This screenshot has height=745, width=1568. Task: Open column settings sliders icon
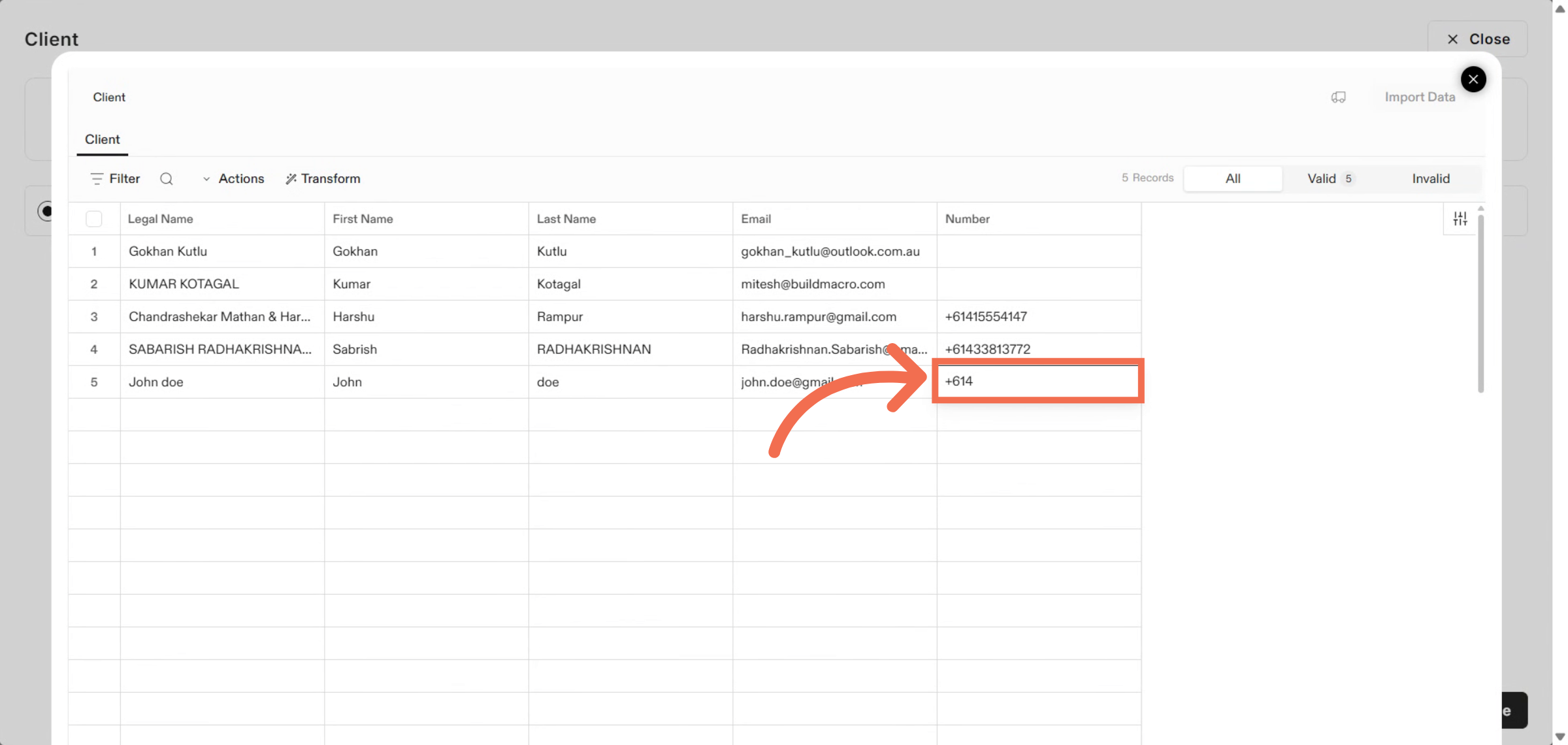pos(1460,219)
